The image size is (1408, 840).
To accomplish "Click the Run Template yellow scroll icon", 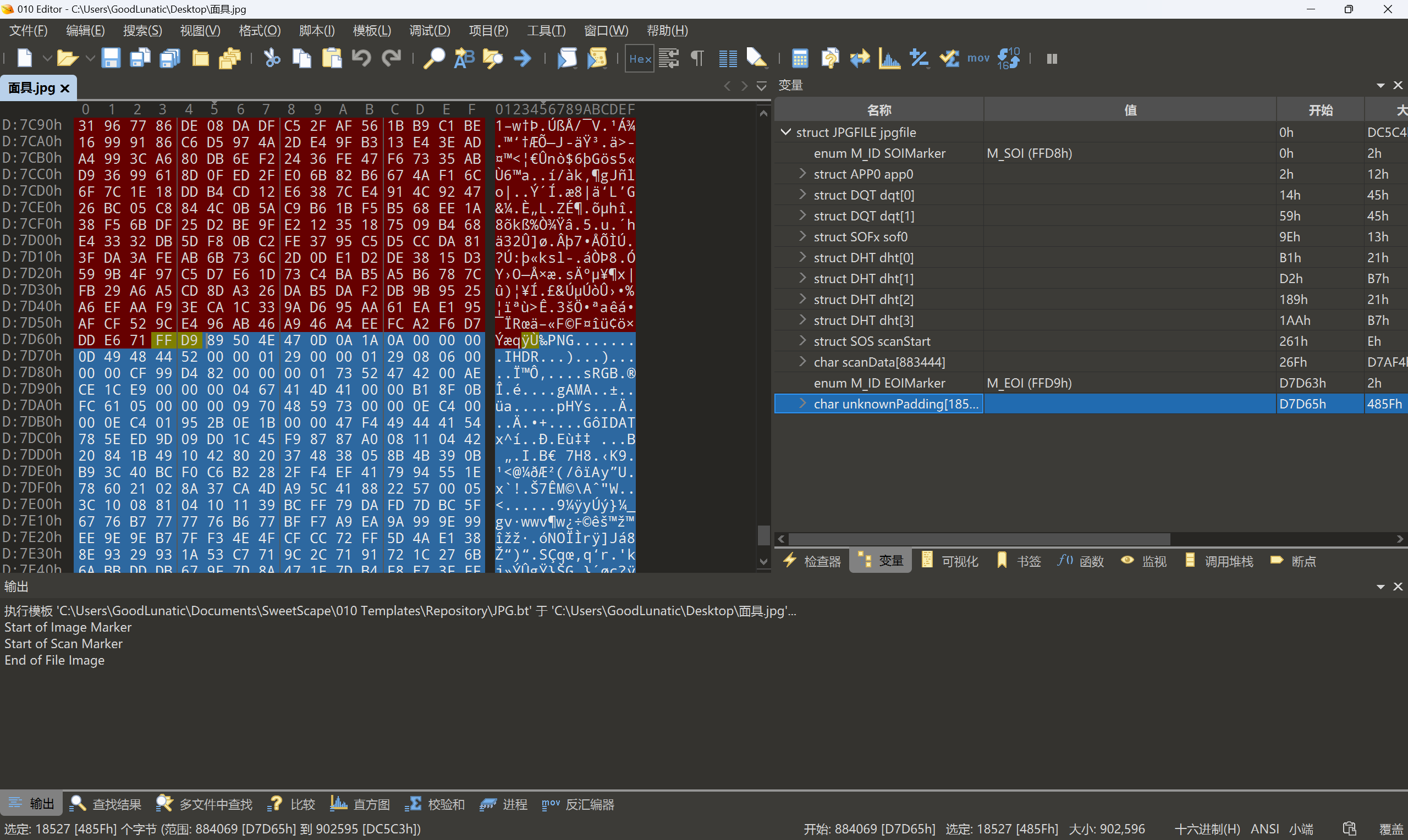I will pyautogui.click(x=597, y=58).
